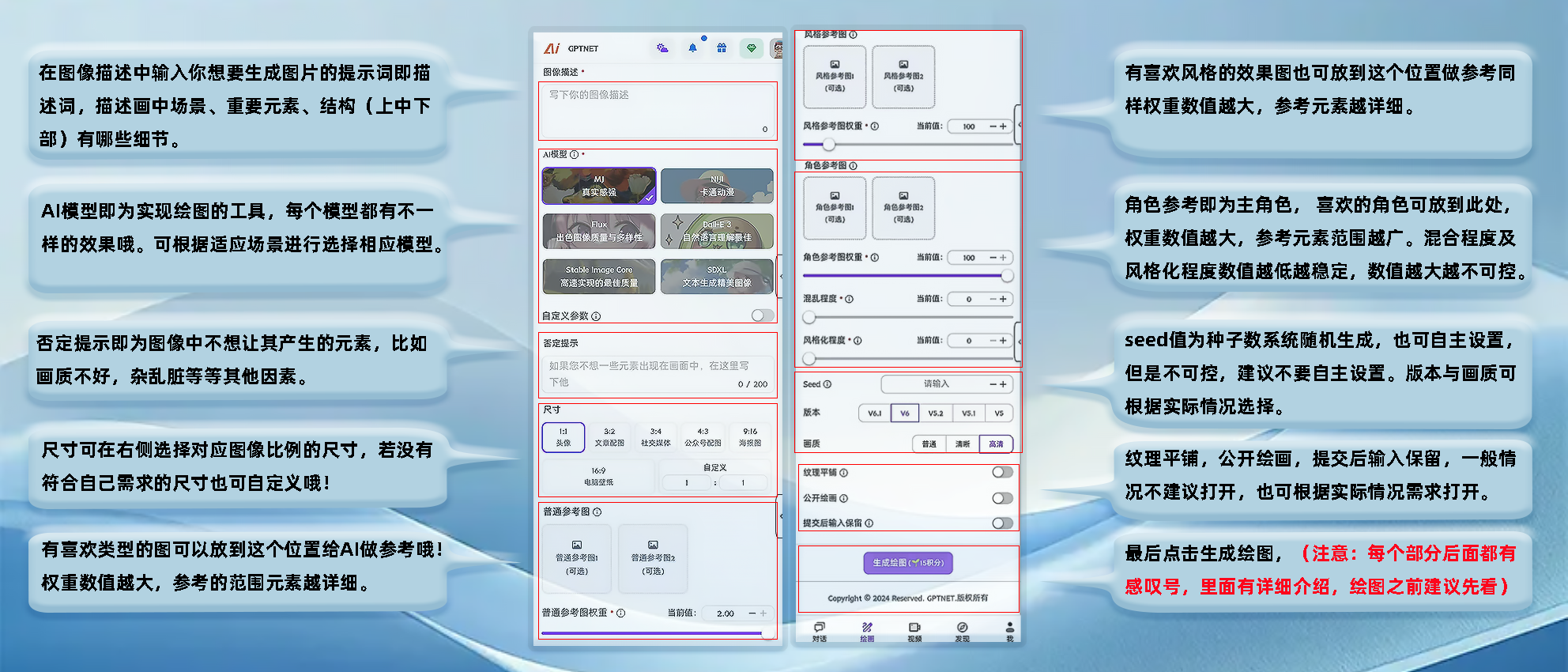The width and height of the screenshot is (1568, 672).
Task: Set 画质 to 高清
Action: click(x=996, y=444)
